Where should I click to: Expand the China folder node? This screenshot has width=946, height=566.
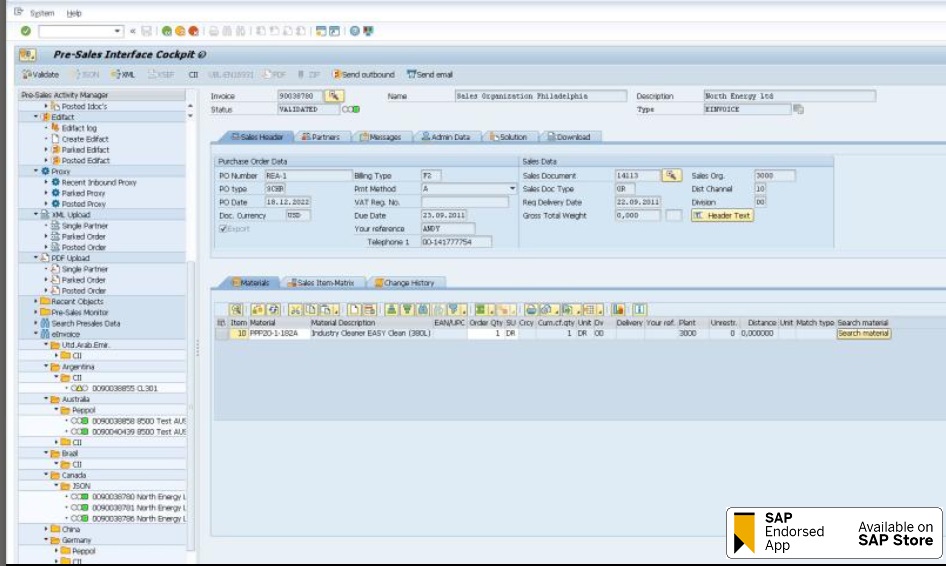pyautogui.click(x=47, y=529)
